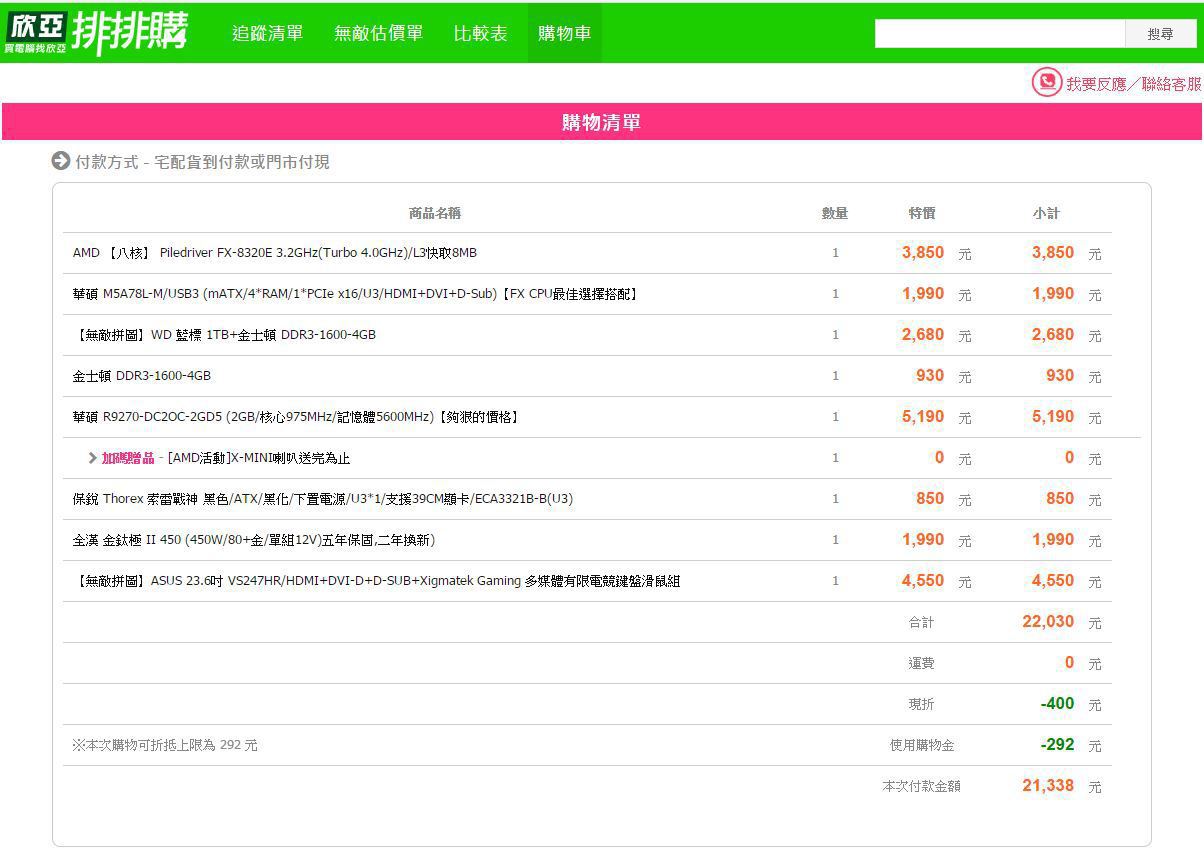Click the 本次購物可折抵上限為 292 元 note
1204x851 pixels.
point(165,745)
